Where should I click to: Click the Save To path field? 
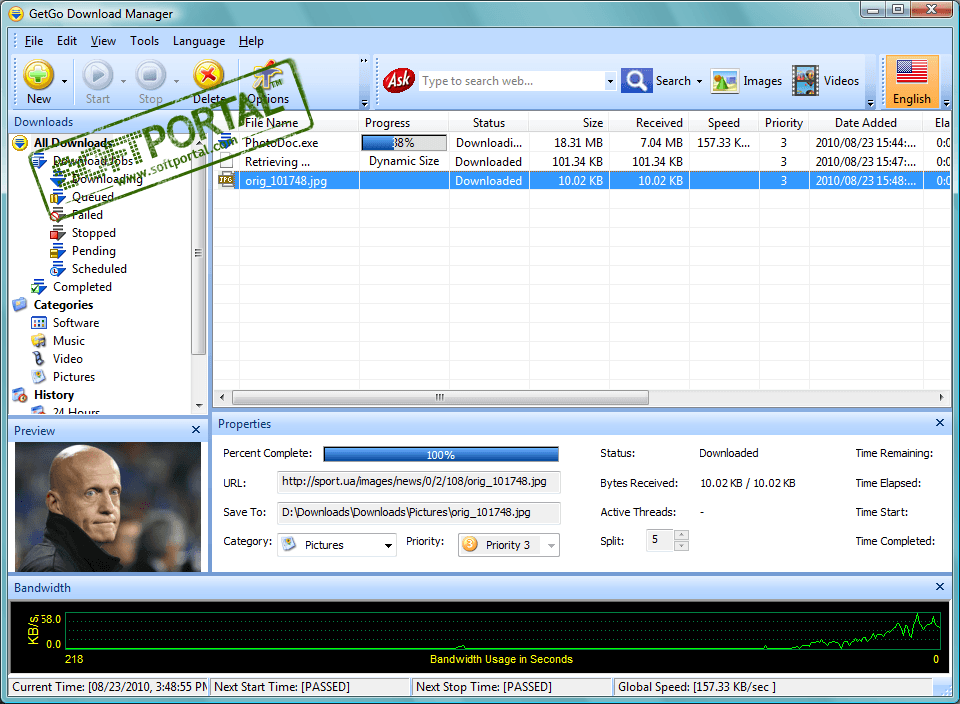click(419, 512)
